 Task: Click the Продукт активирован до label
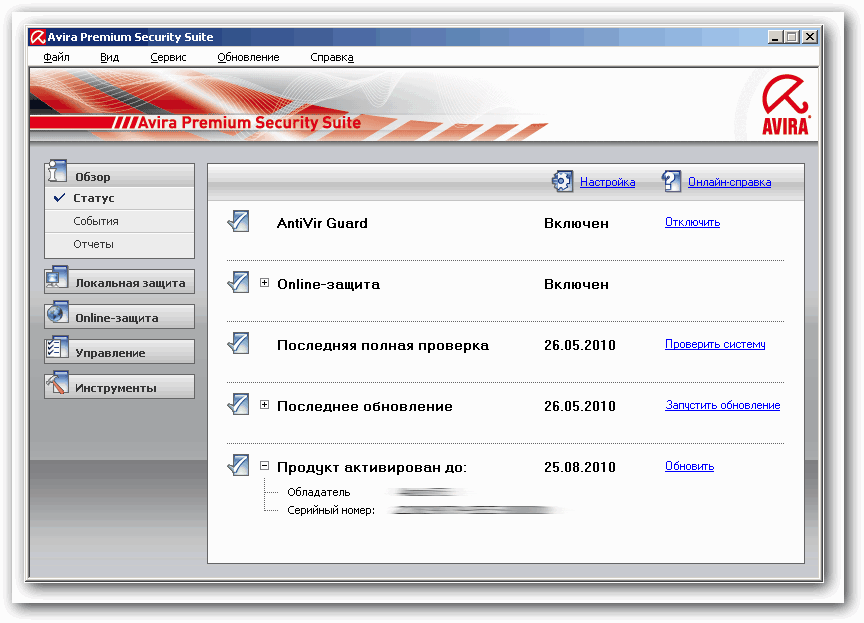(x=372, y=468)
